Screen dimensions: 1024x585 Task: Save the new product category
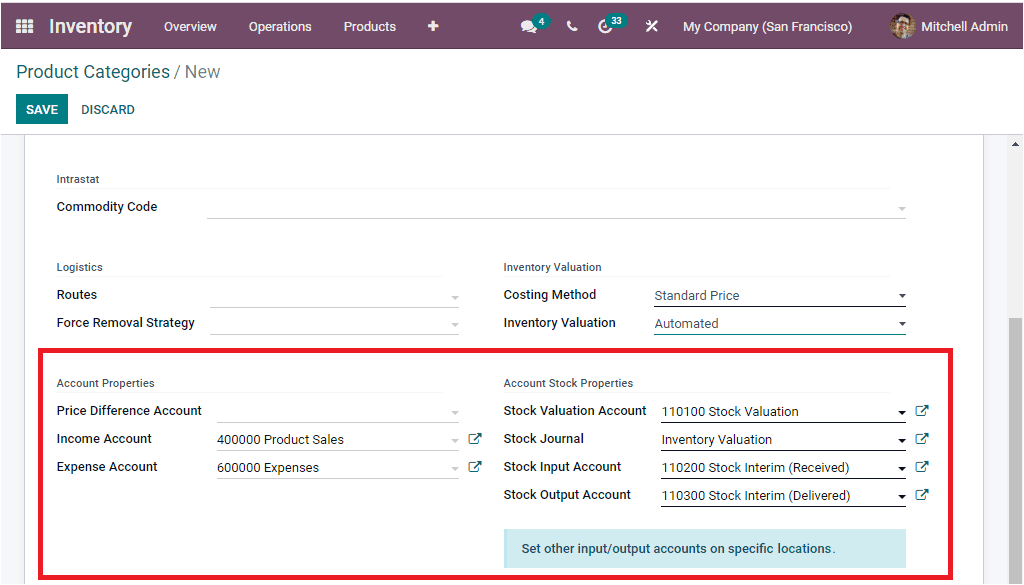41,108
